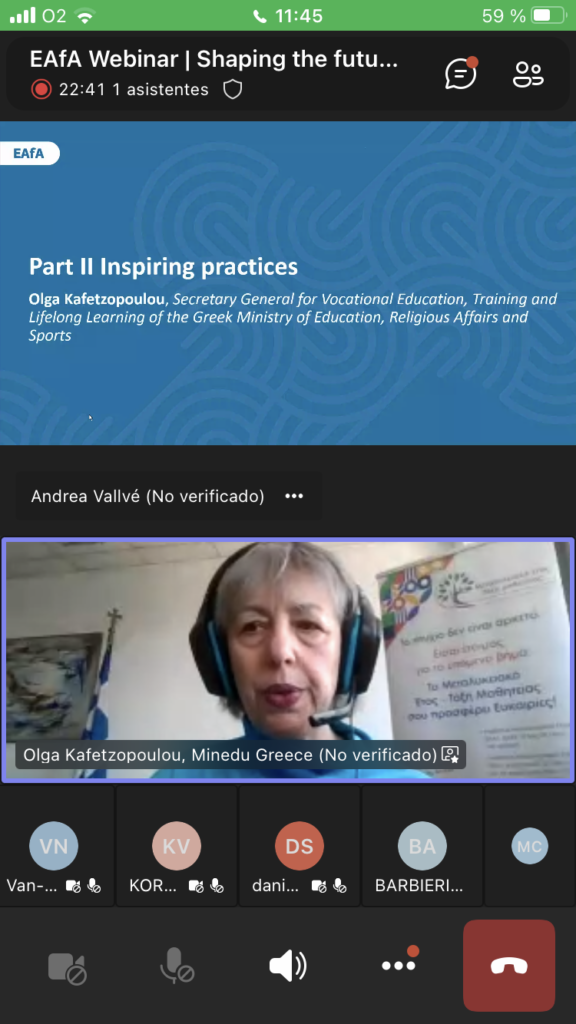Tap the BA Barbieri participant tile

tap(422, 846)
